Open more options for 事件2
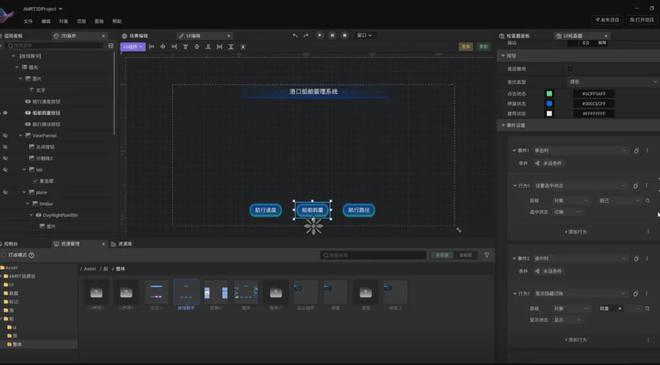This screenshot has width=660, height=365. point(647,258)
